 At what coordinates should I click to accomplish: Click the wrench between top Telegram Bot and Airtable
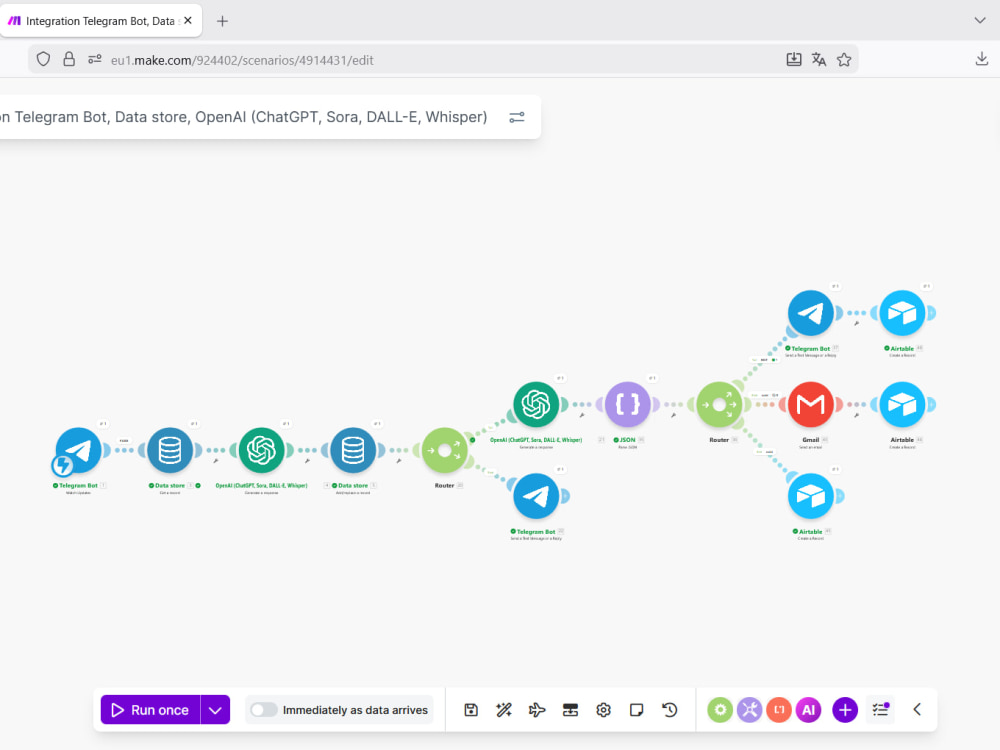(x=857, y=323)
